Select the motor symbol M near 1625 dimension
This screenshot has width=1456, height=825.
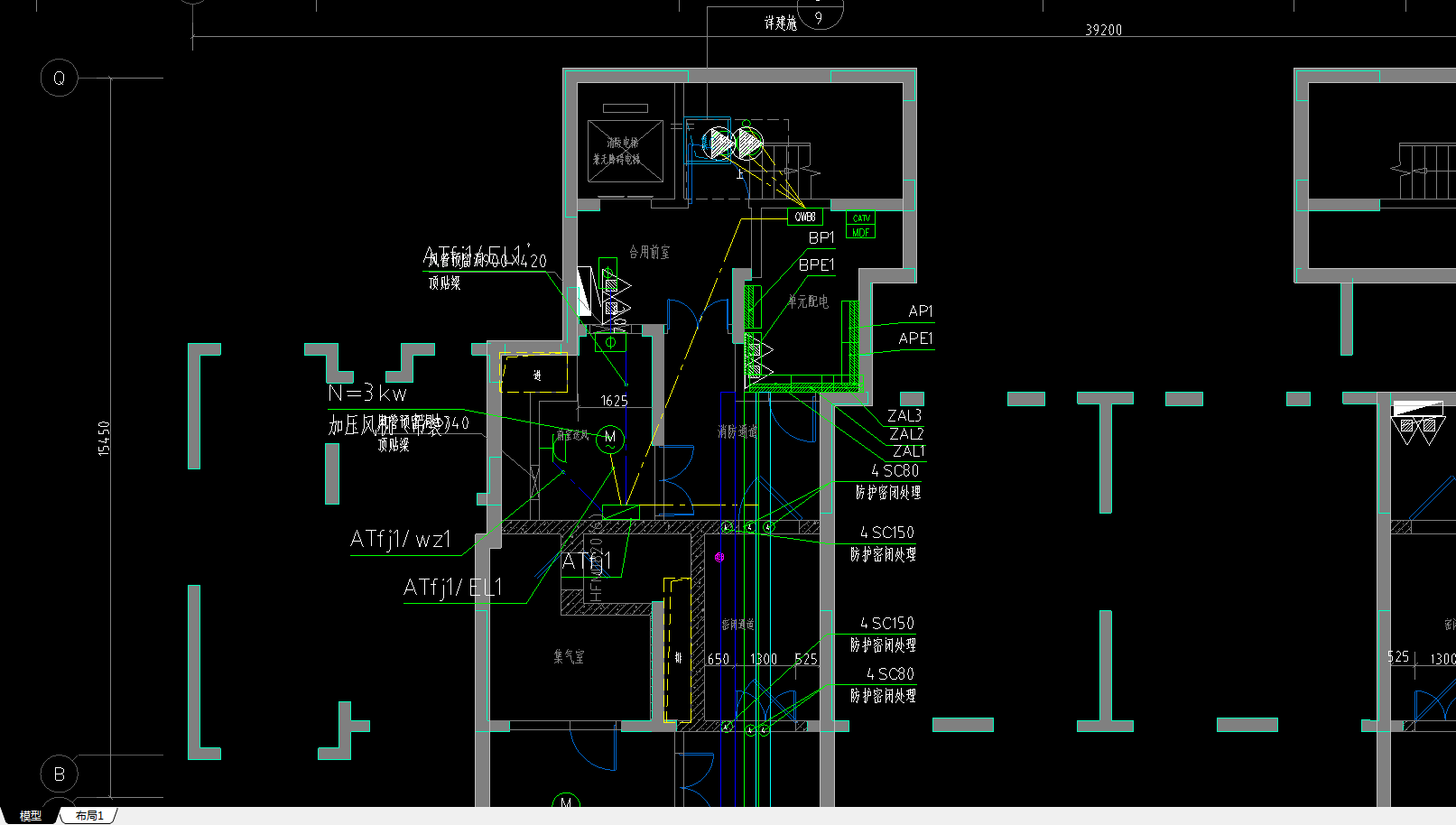tap(610, 439)
